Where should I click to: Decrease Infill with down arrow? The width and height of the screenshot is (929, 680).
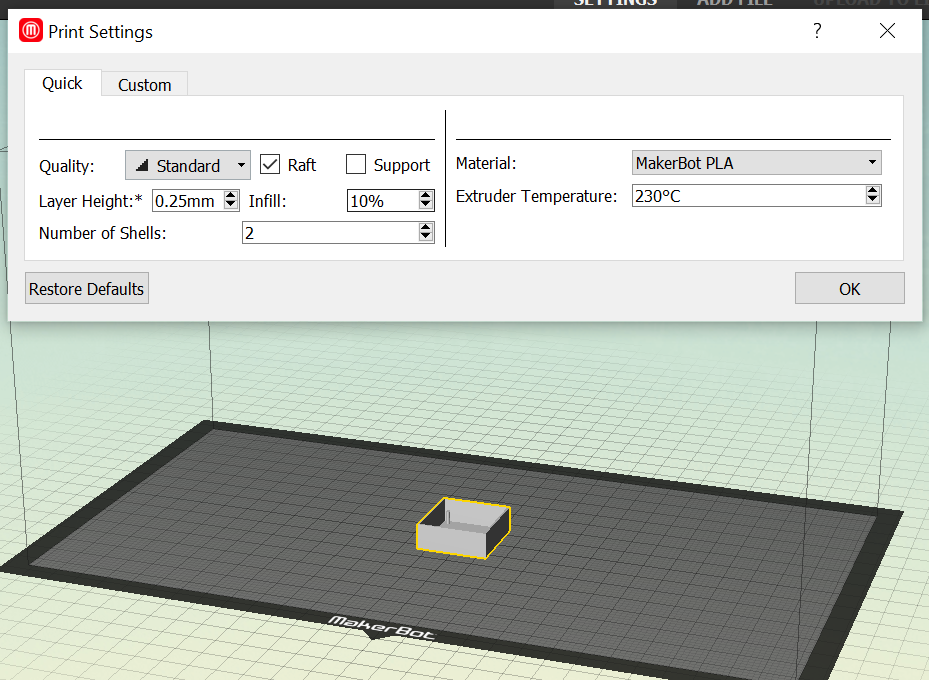click(x=425, y=206)
